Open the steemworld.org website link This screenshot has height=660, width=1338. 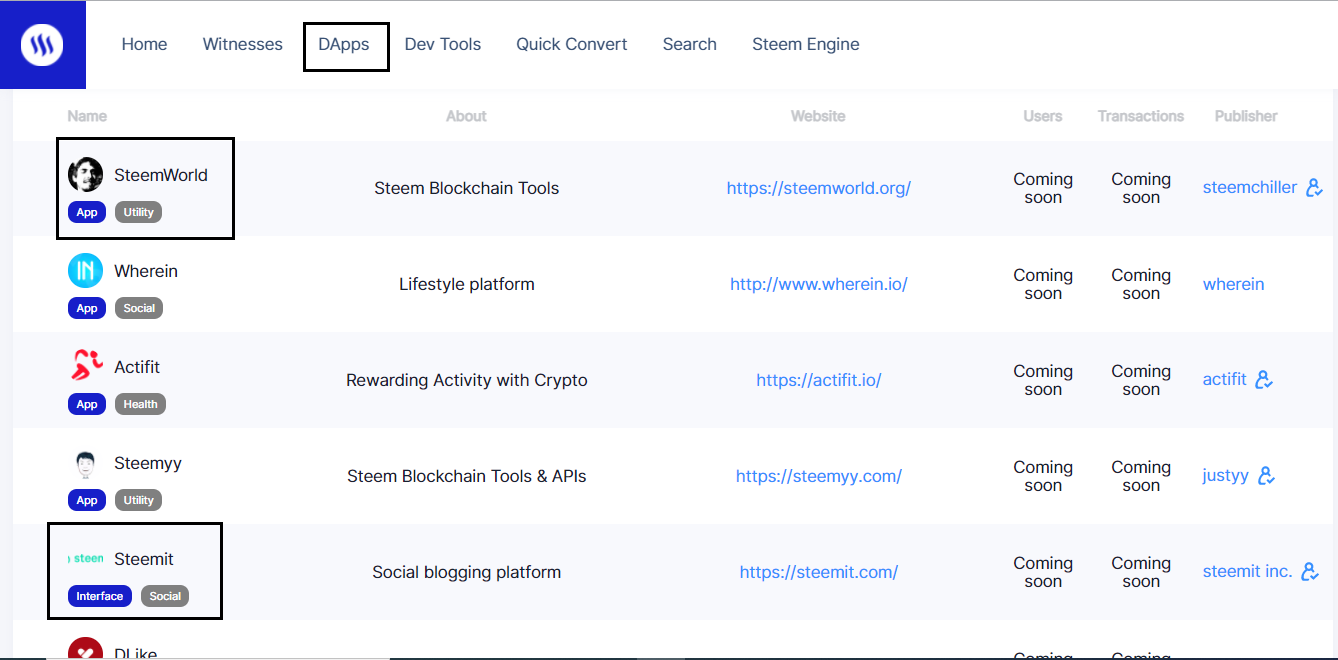(818, 188)
